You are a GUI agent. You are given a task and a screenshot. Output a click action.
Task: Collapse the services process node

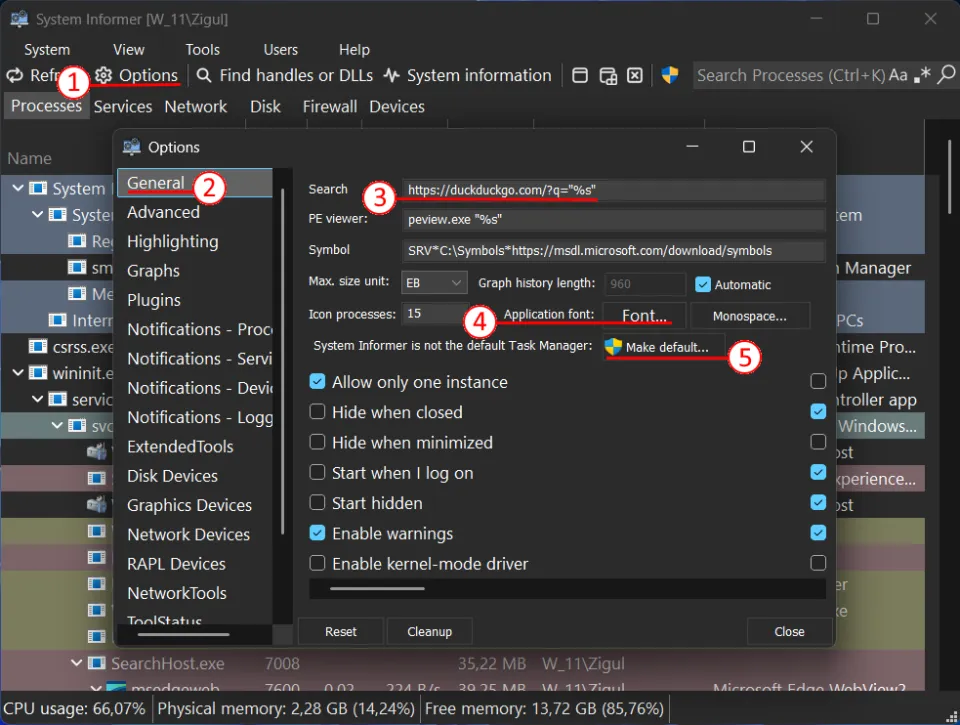(x=37, y=399)
